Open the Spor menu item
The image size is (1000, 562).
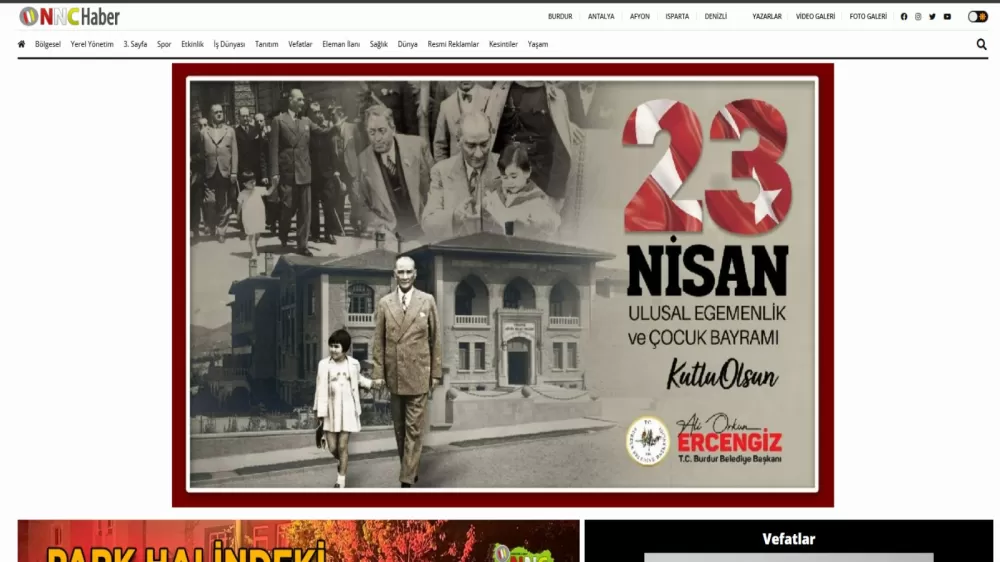164,44
